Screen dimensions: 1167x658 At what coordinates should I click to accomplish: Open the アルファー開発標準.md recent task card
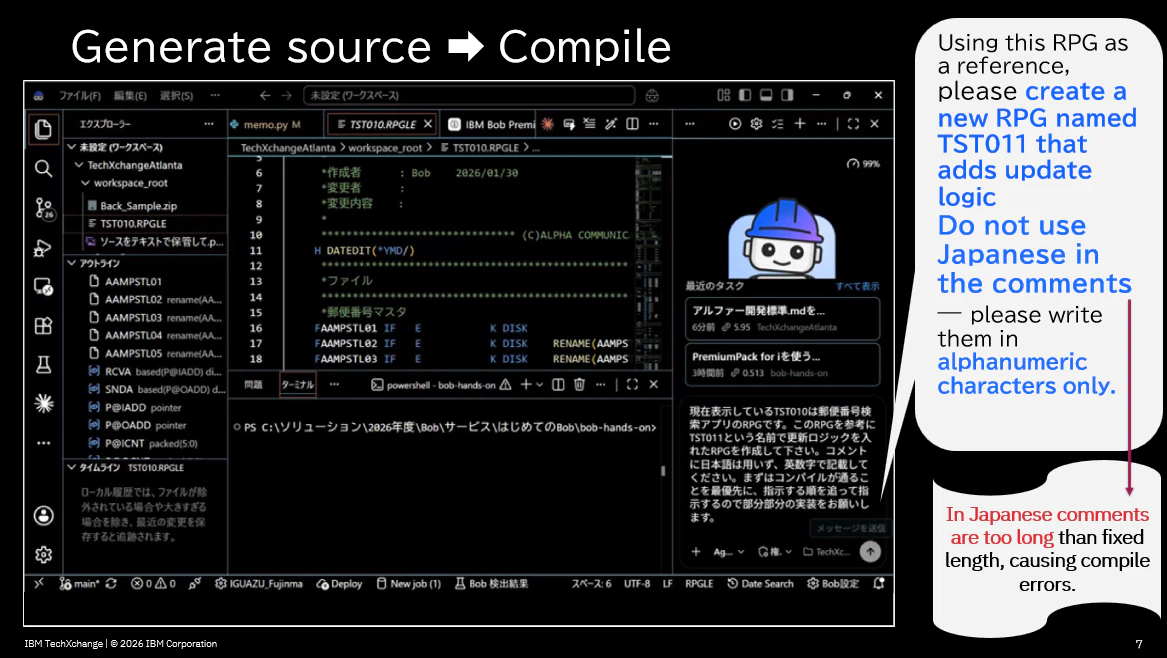point(782,319)
